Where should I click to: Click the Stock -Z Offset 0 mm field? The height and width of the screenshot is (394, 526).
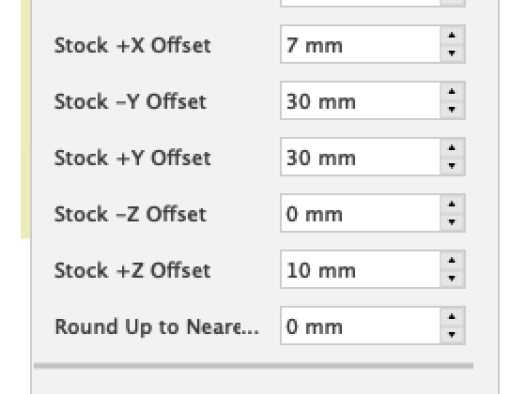point(360,213)
